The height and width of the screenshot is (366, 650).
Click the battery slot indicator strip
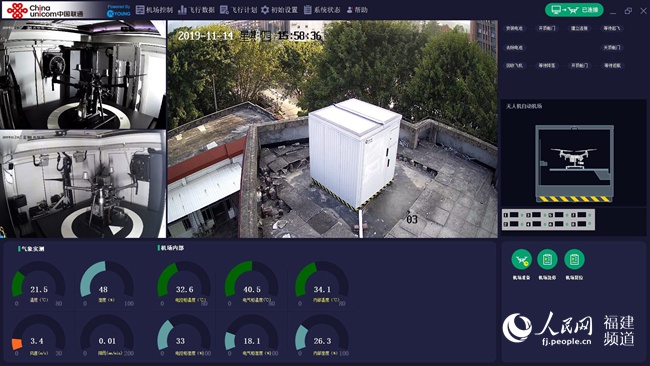[x=548, y=219]
